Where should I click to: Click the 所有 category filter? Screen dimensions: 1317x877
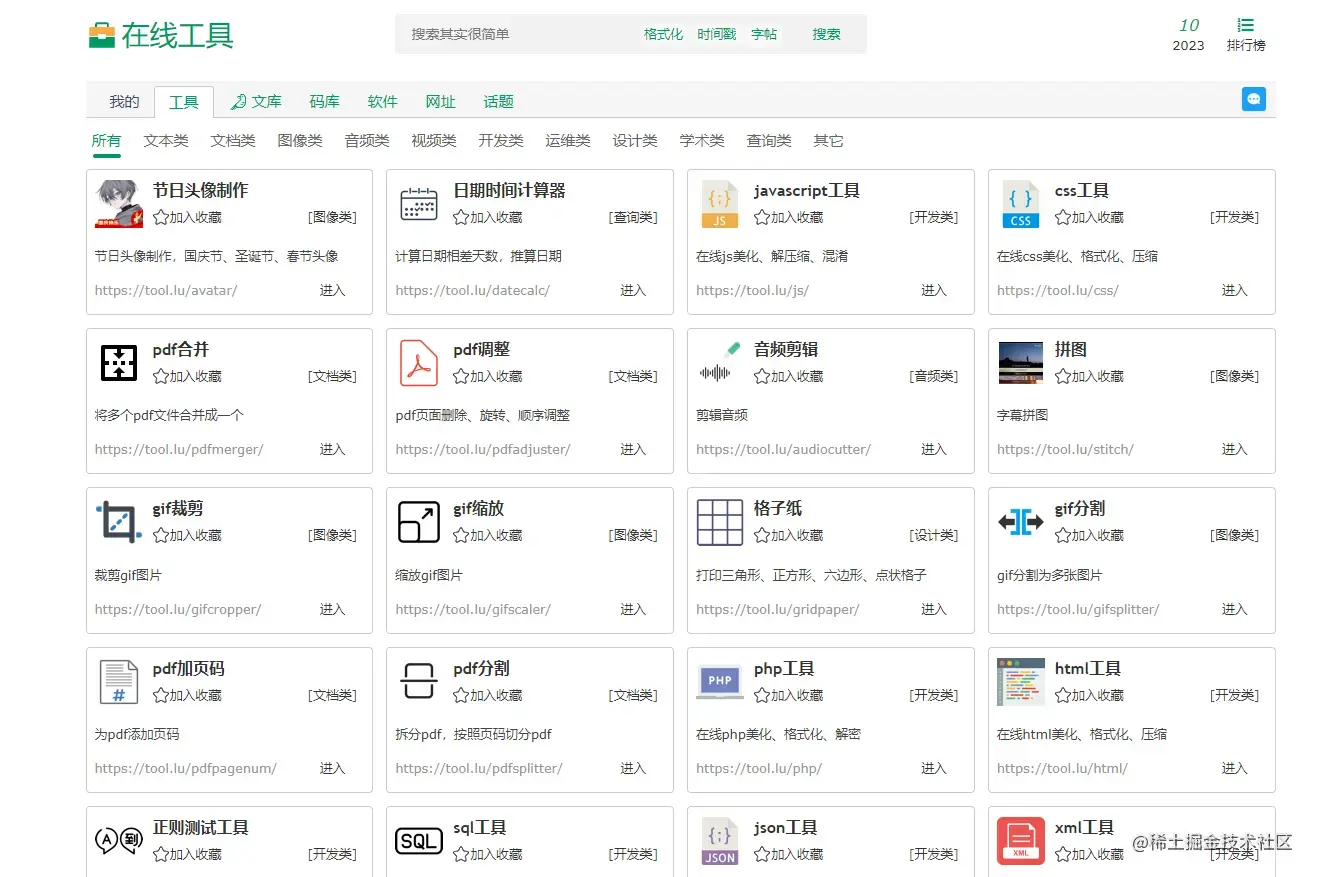[106, 141]
